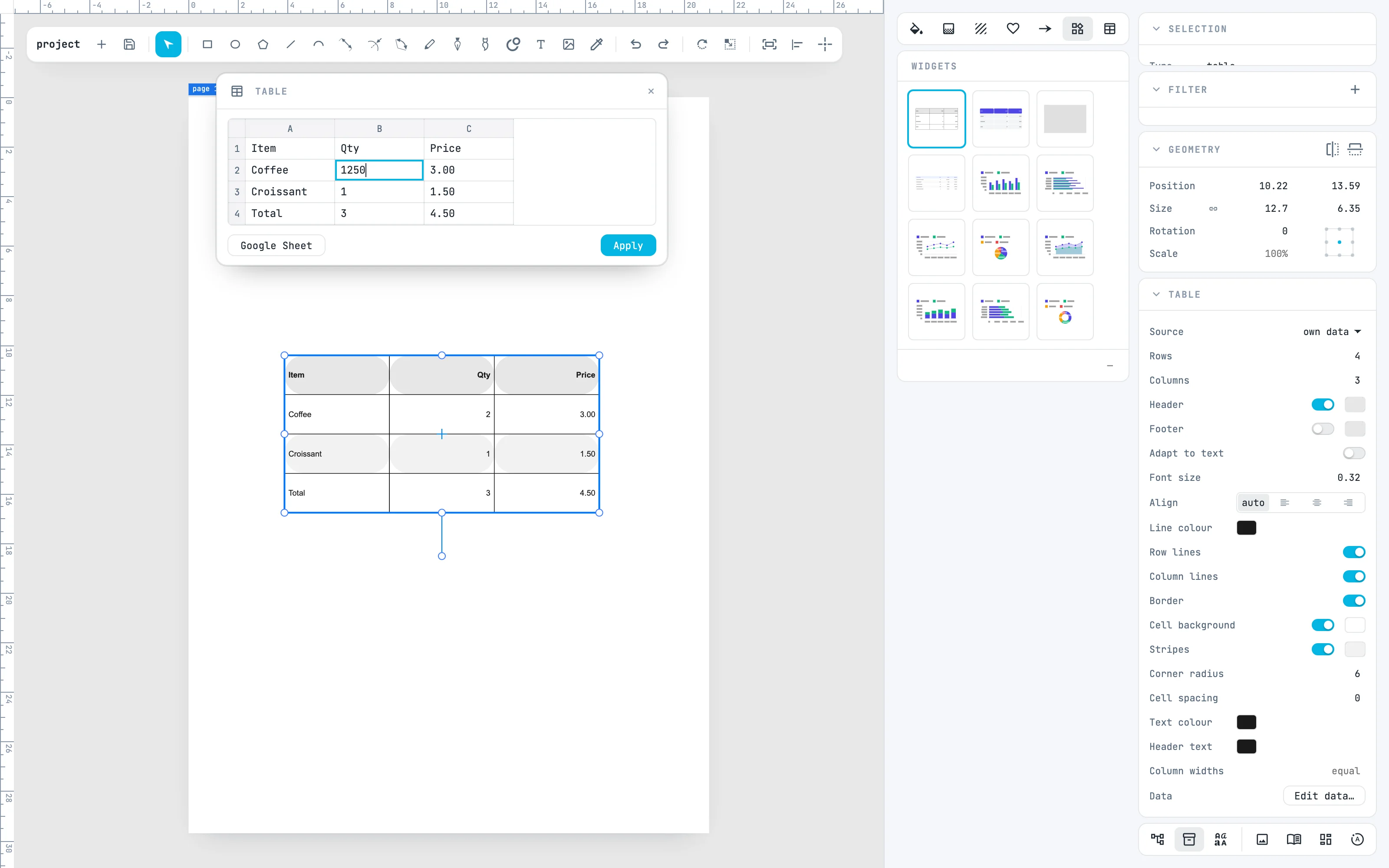Select the pen nib tool

coord(458,44)
